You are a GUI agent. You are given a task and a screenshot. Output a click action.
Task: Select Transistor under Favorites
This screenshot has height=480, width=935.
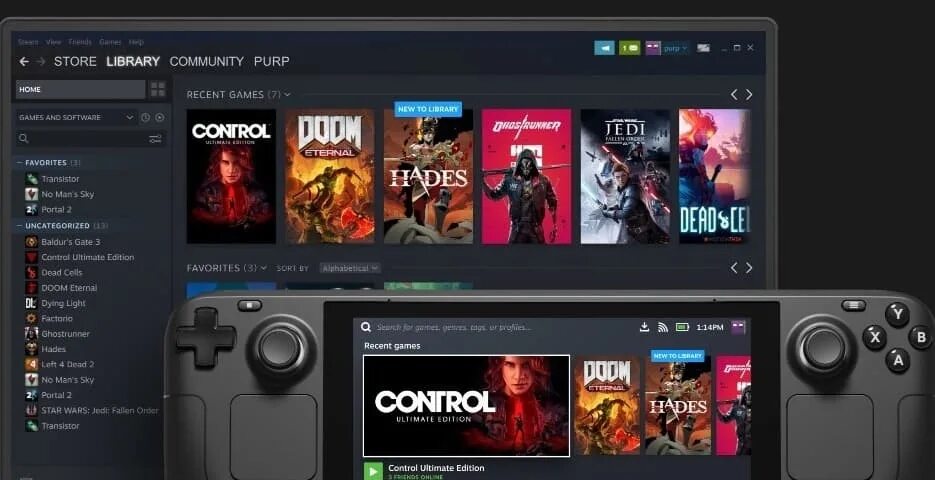pyautogui.click(x=60, y=179)
